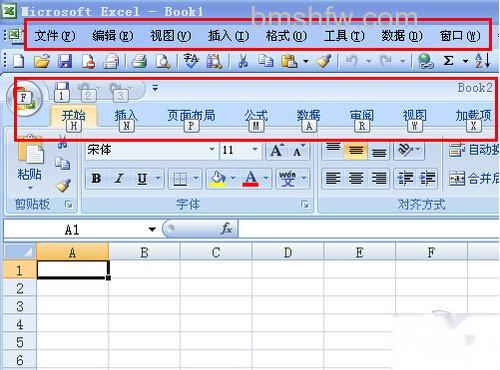This screenshot has width=500, height=370.
Task: Click the Insert Function fx button
Action: [226, 229]
